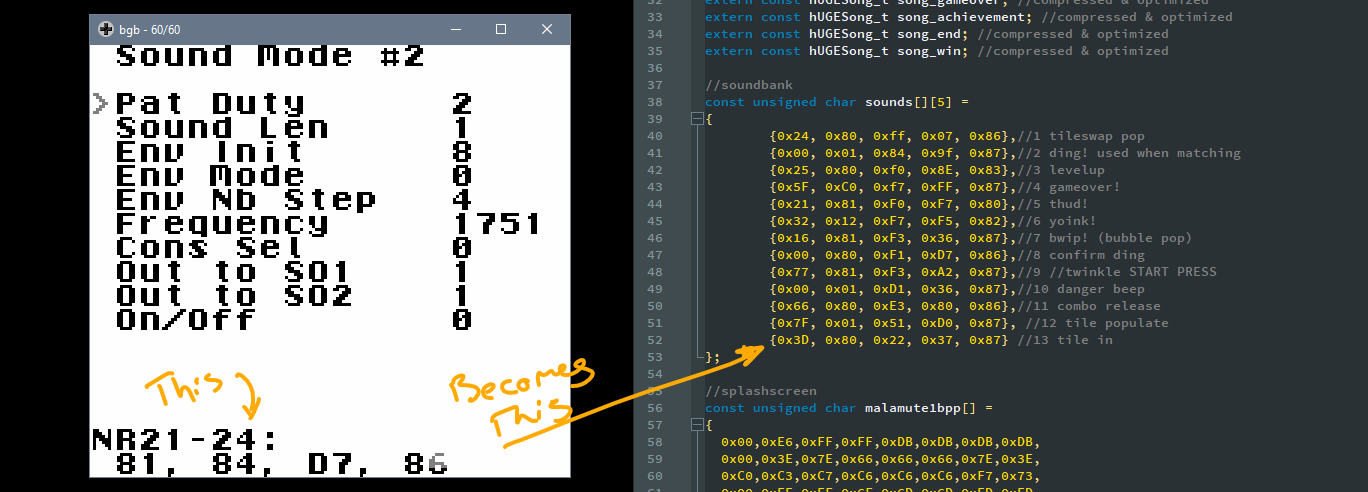
Task: Select the Frequency 1751 row
Action: coord(328,224)
